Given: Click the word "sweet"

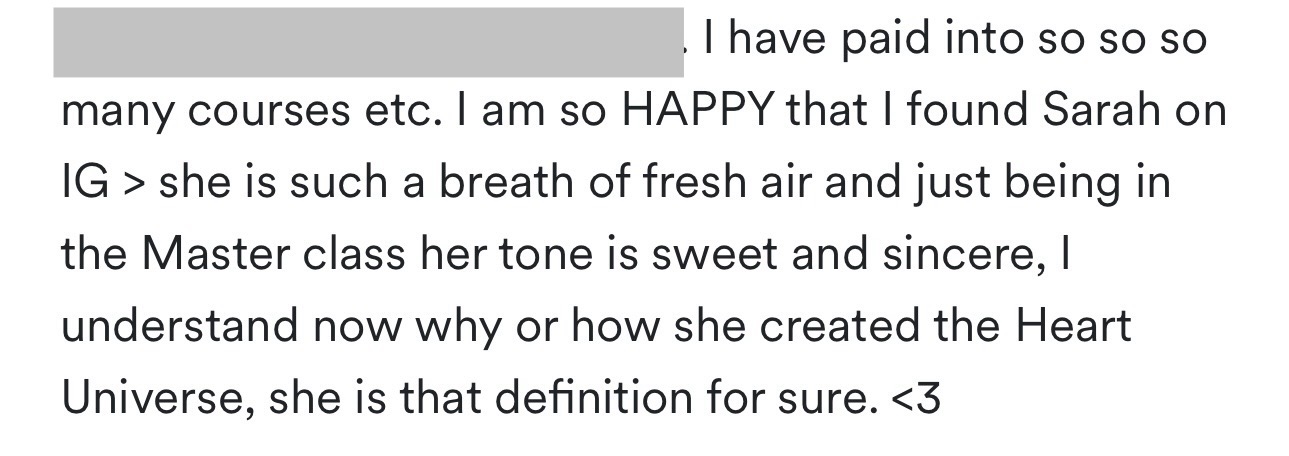Looking at the screenshot, I should (x=714, y=256).
